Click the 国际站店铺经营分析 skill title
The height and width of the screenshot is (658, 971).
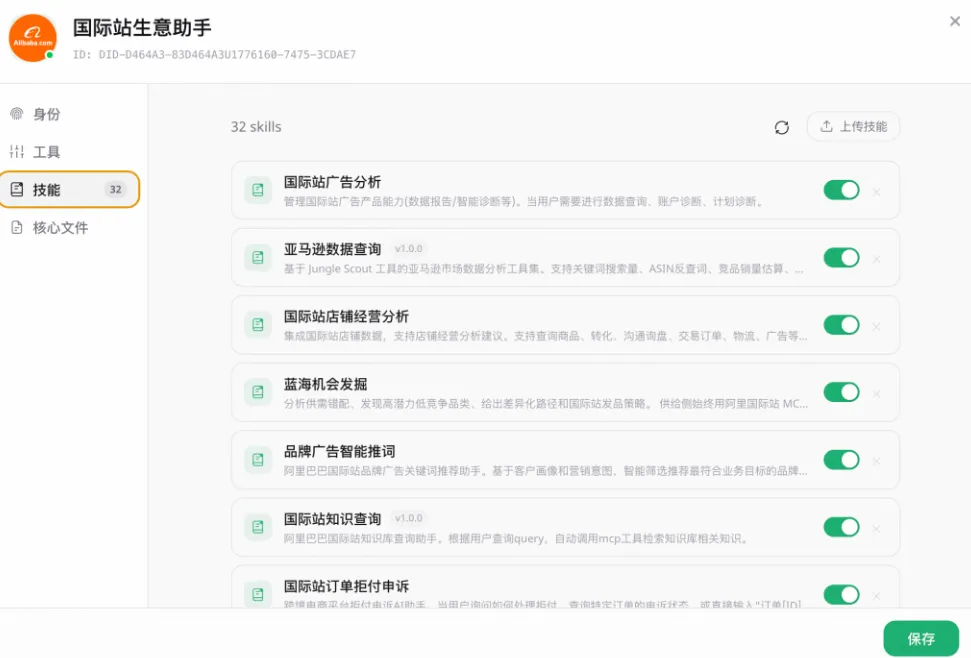pos(346,316)
